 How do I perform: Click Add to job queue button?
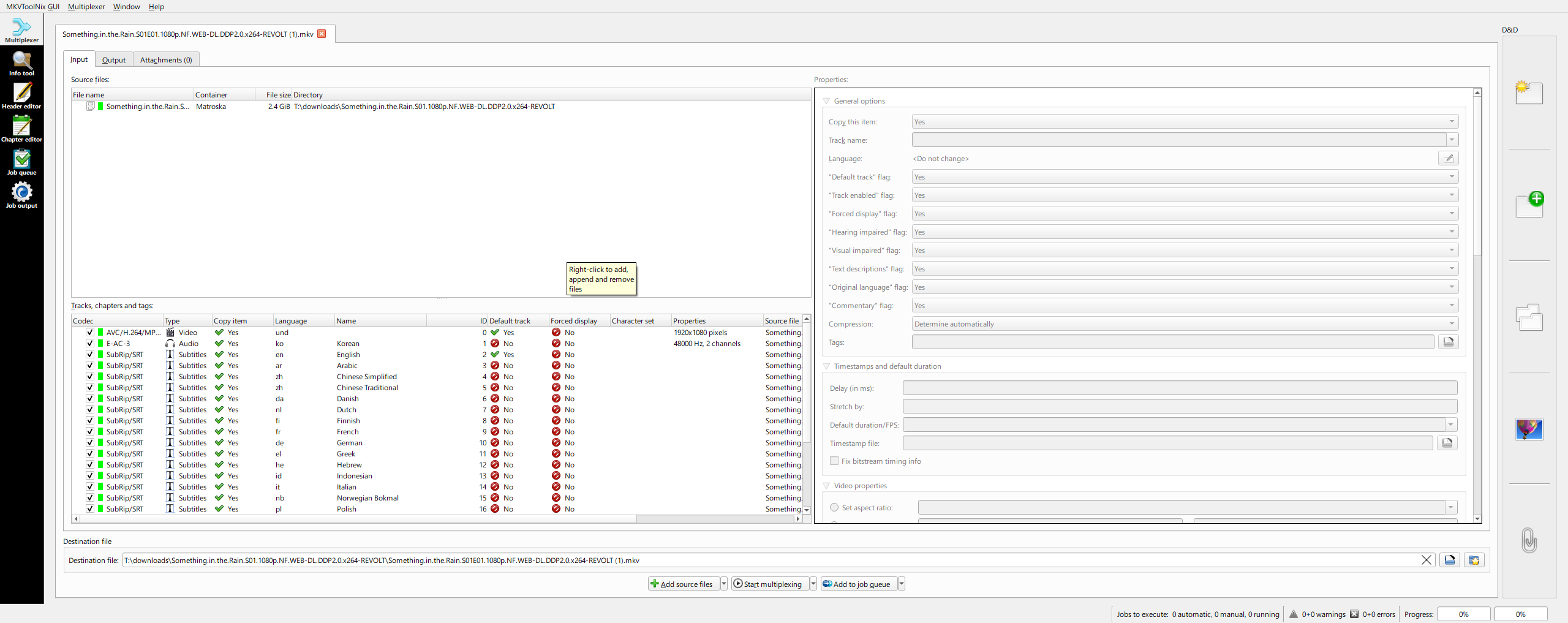coord(859,584)
